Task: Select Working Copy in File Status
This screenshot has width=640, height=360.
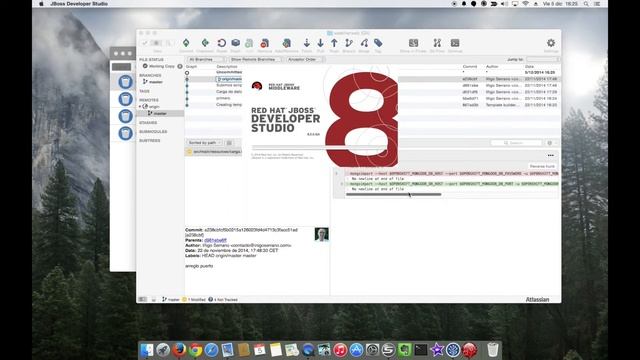Action: click(161, 66)
